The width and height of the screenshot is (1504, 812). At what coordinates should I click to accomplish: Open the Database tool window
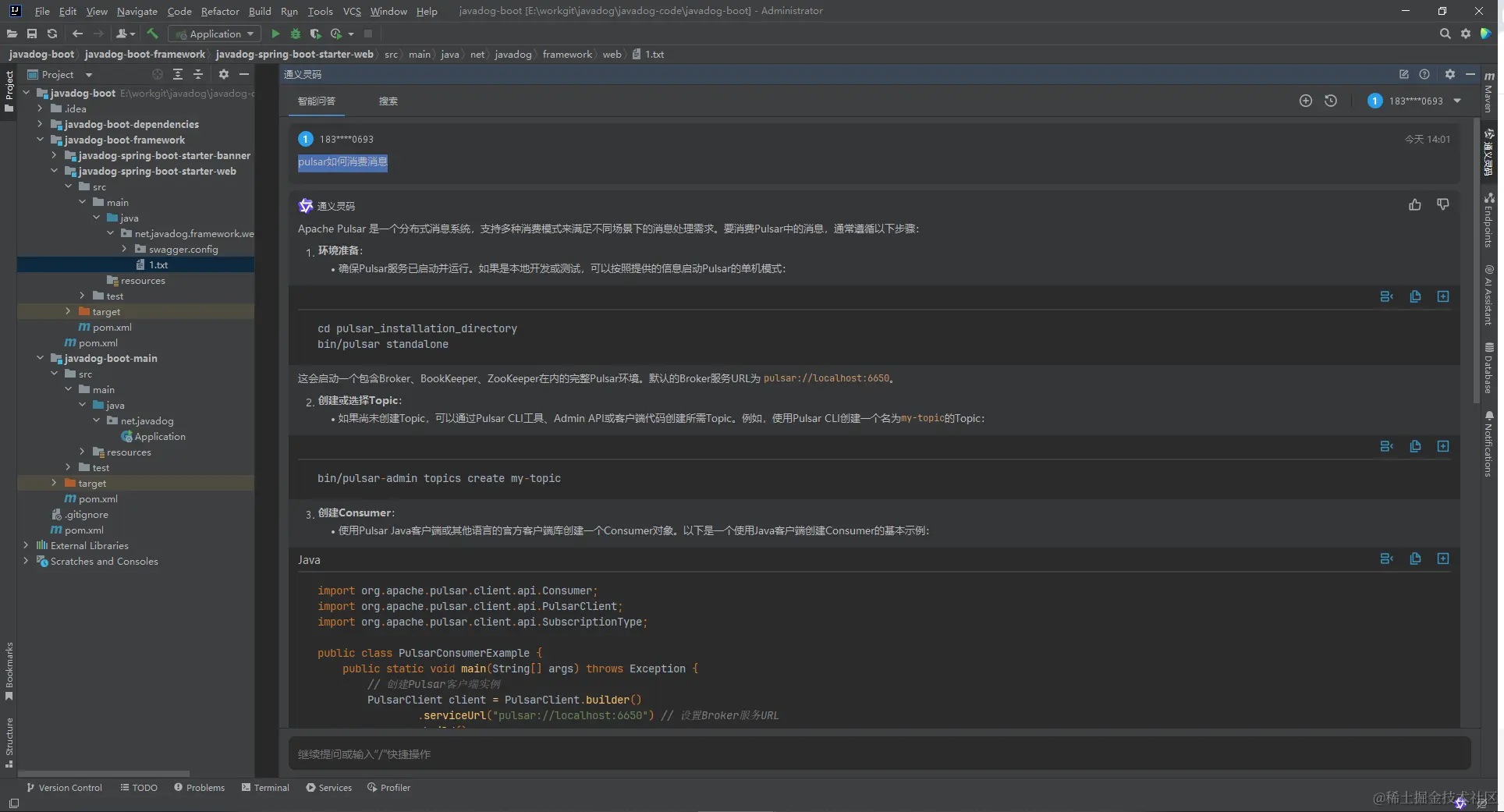click(x=1489, y=367)
